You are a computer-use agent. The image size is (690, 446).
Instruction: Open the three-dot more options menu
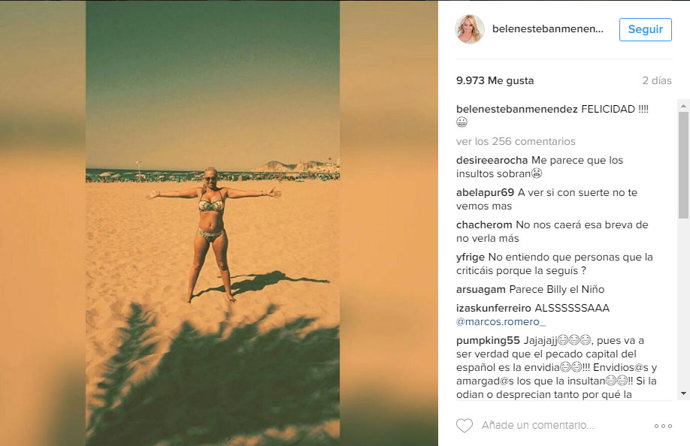click(x=663, y=426)
